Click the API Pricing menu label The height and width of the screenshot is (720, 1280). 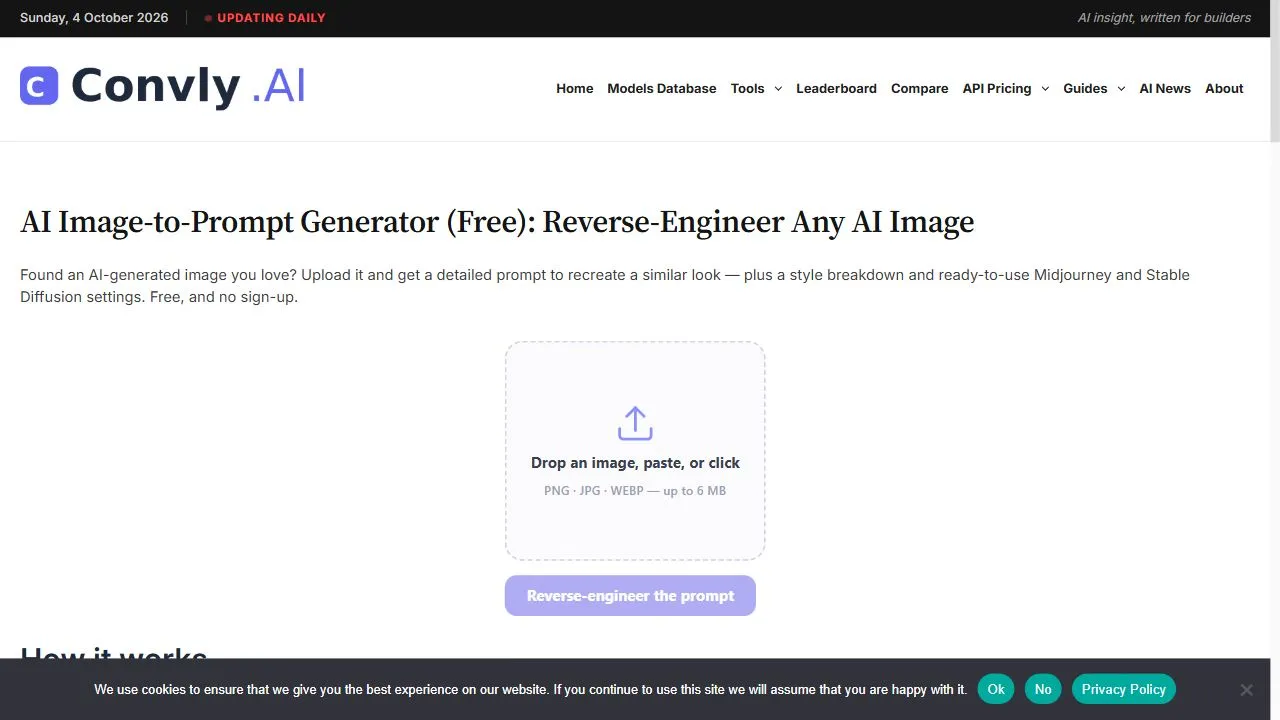click(997, 89)
